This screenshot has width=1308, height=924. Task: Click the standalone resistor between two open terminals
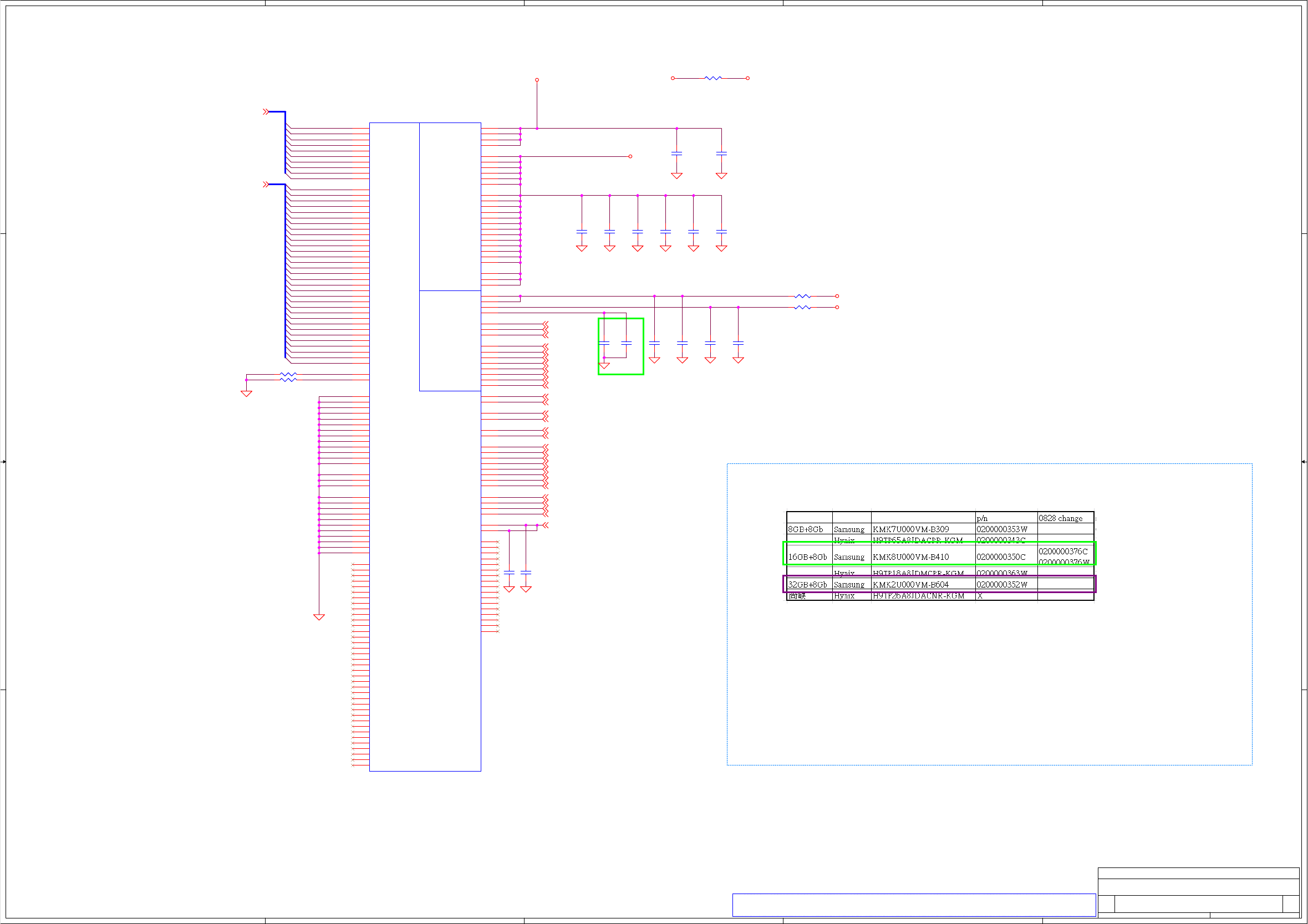pos(712,78)
